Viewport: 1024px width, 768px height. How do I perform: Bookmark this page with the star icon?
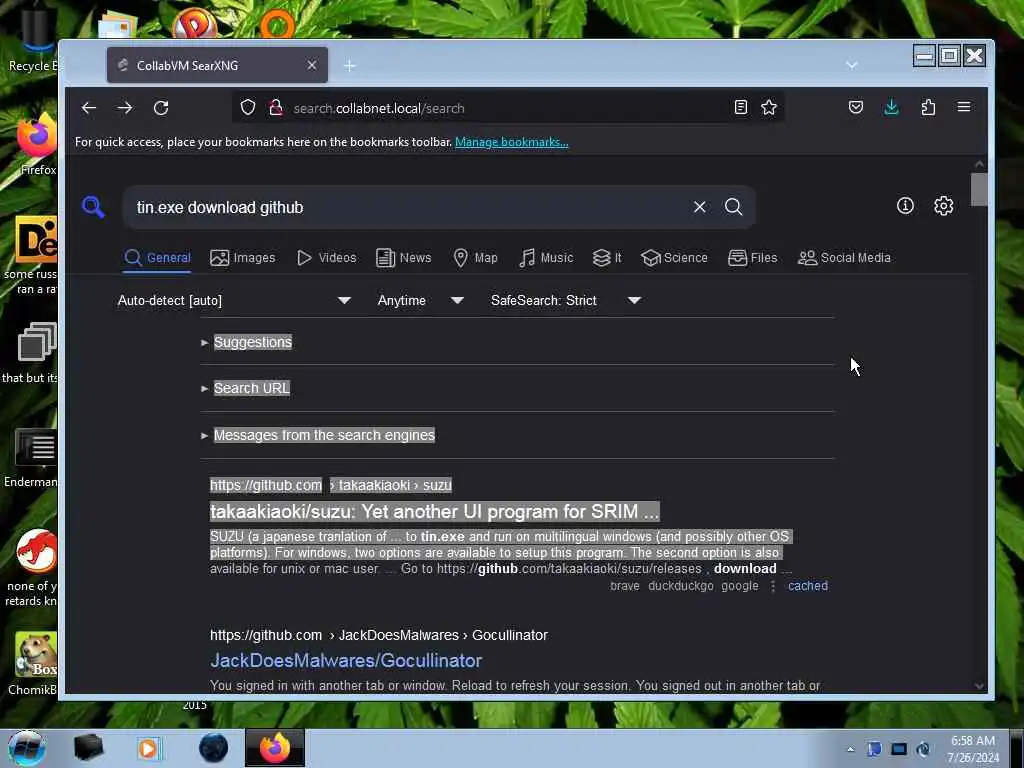769,108
